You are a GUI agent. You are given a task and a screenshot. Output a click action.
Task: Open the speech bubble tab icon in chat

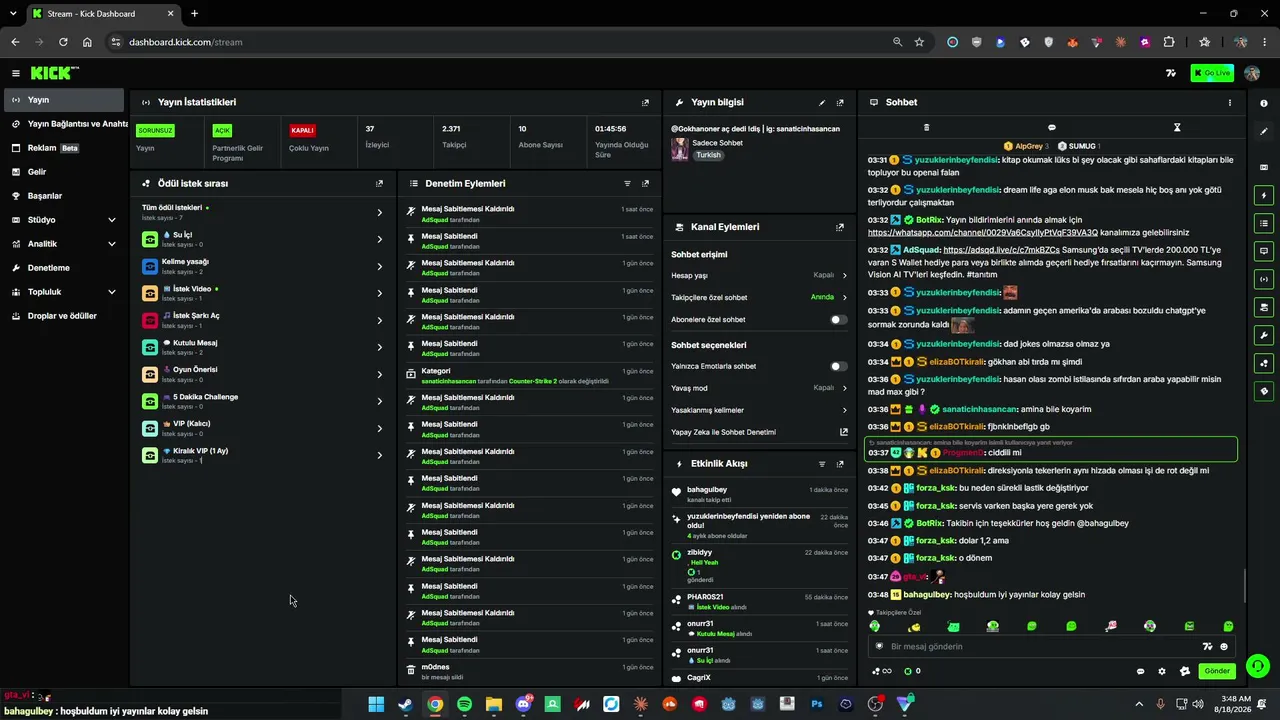1052,128
